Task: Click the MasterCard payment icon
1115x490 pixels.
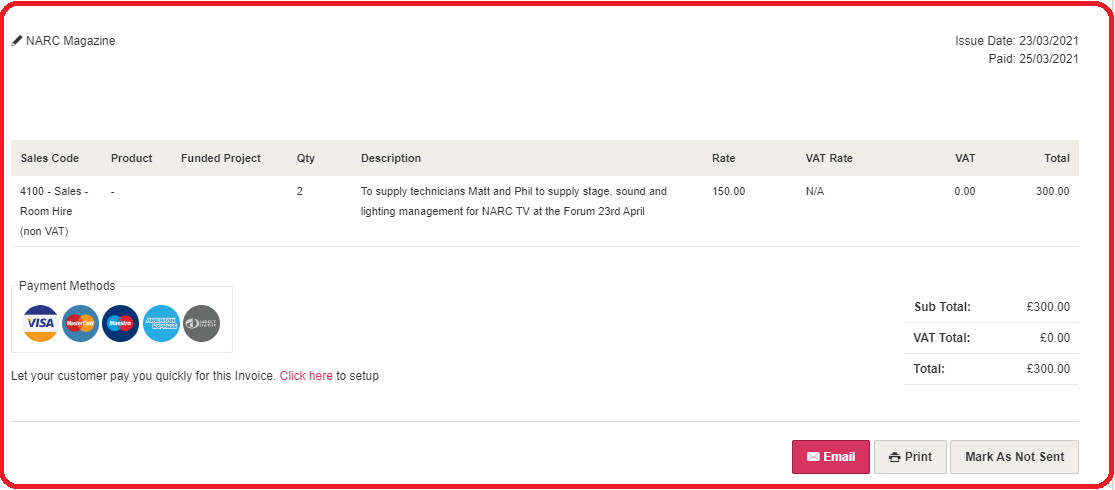Action: point(80,324)
